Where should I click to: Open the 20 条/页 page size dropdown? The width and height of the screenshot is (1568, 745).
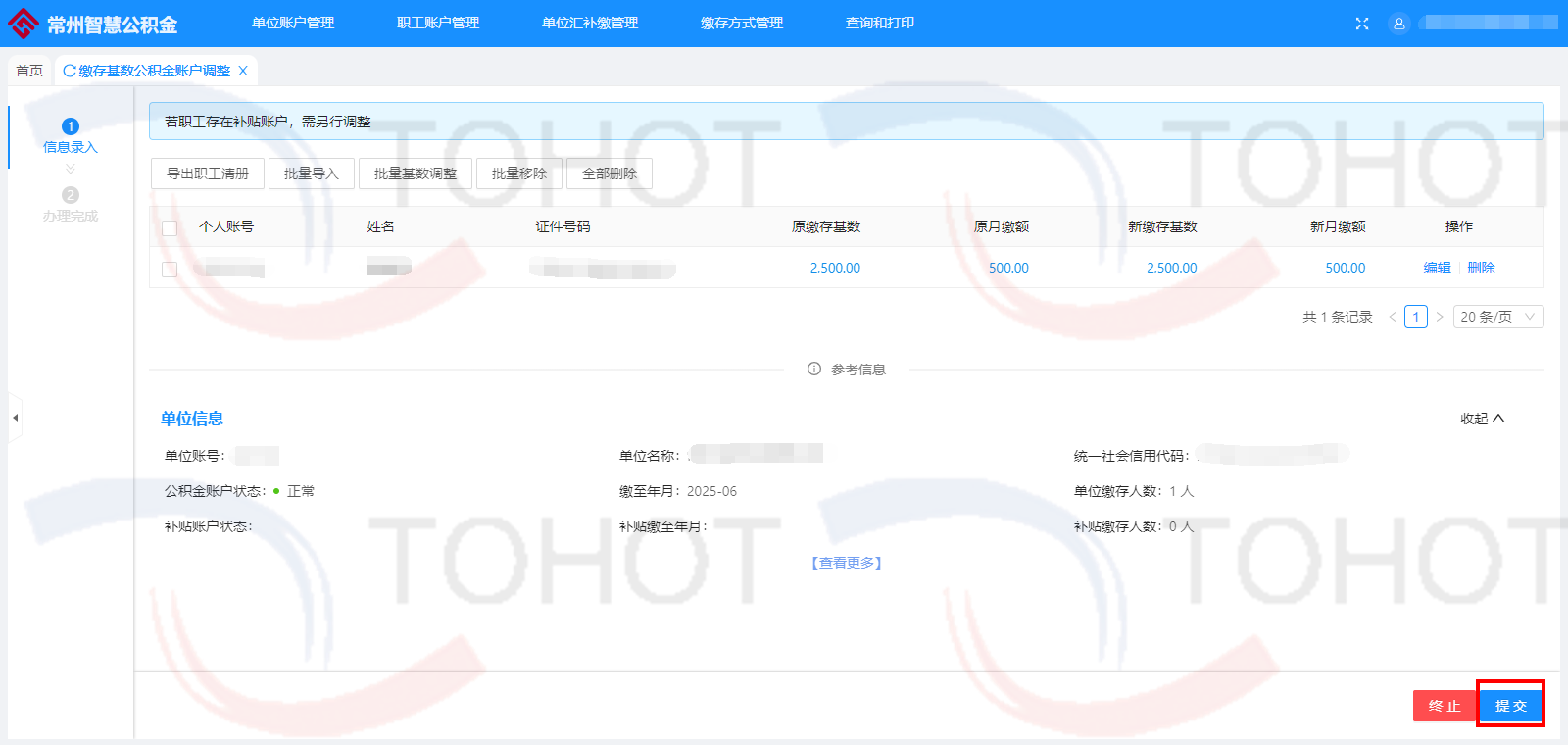tap(1496, 317)
